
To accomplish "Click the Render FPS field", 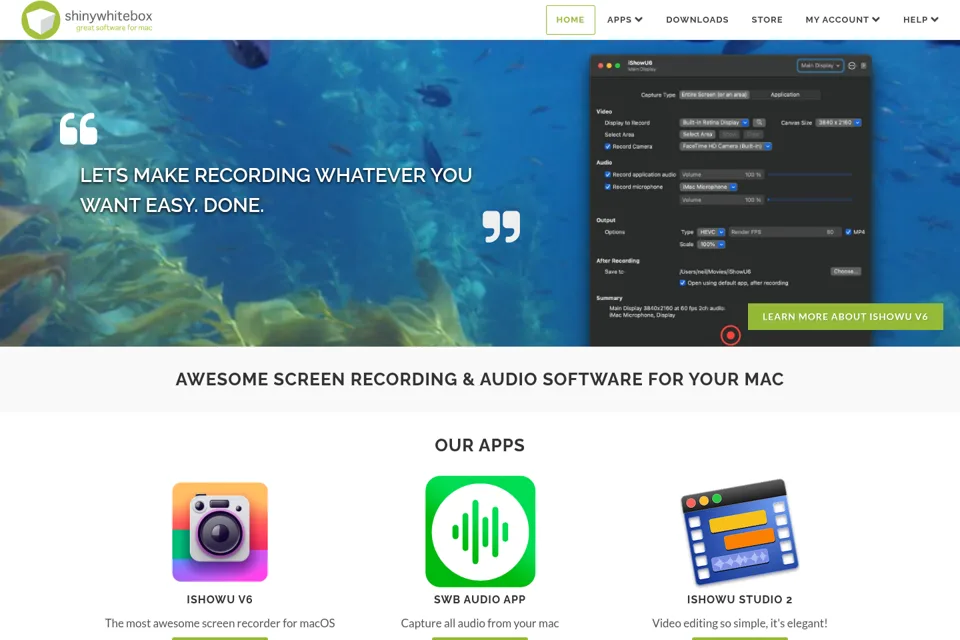I will (782, 232).
